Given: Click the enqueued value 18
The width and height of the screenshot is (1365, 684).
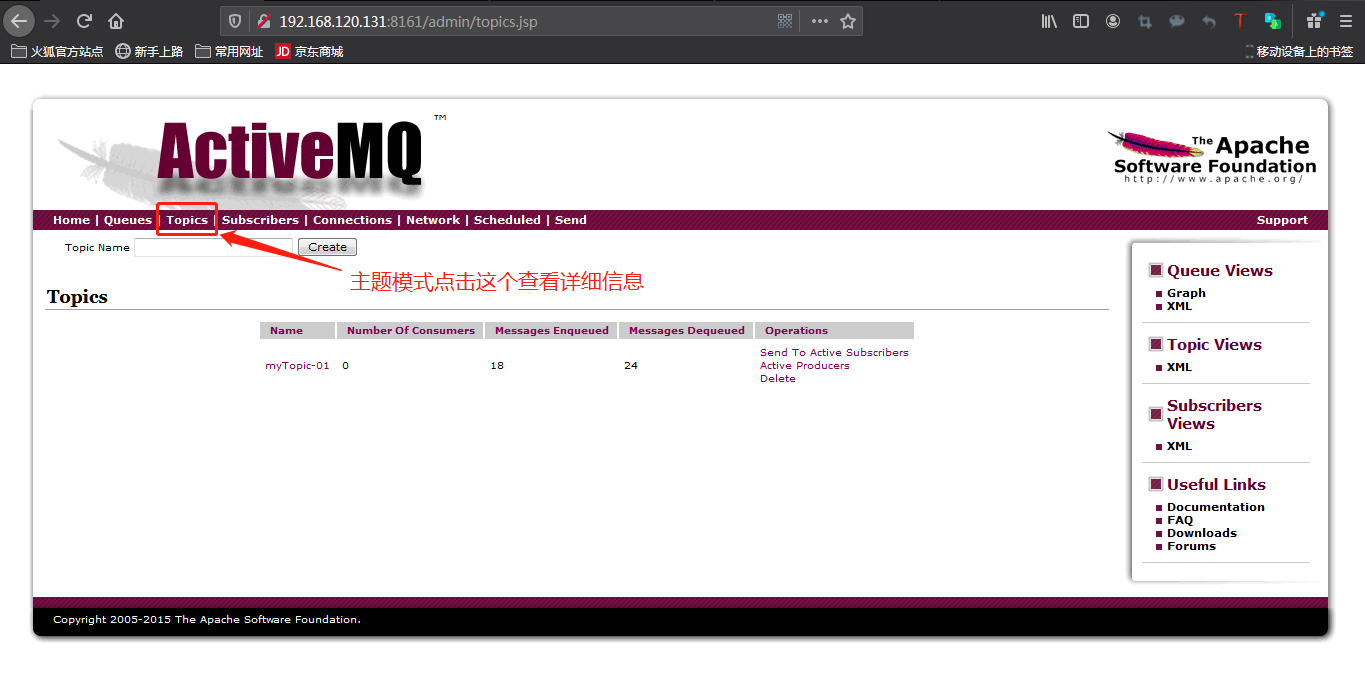Looking at the screenshot, I should pos(497,366).
